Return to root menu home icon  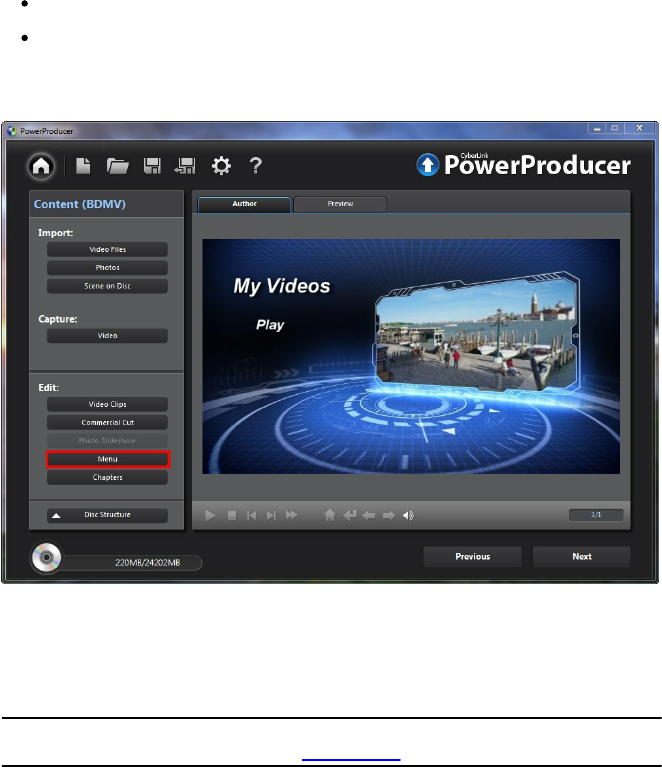click(x=330, y=515)
